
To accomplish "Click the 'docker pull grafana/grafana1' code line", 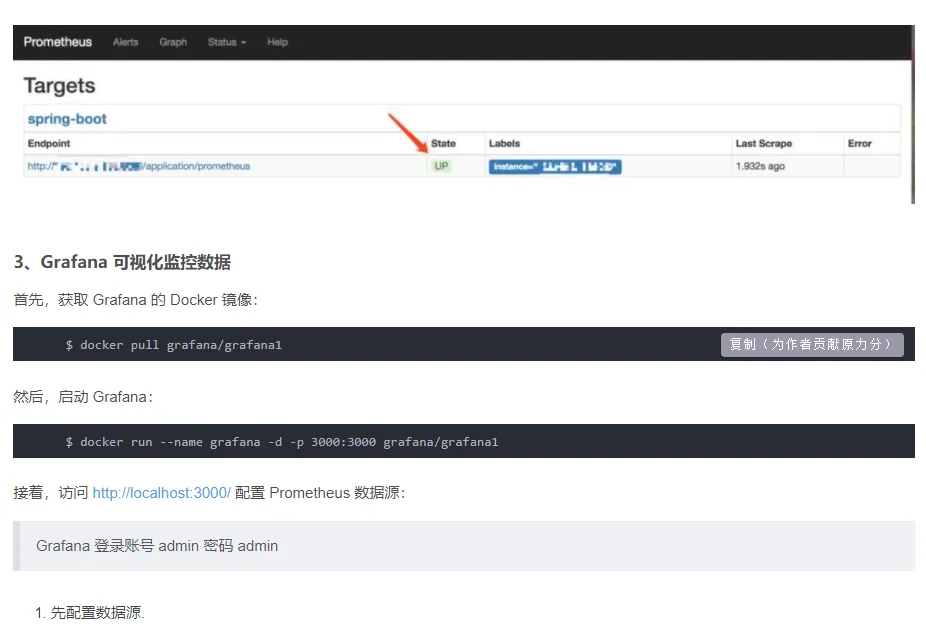I will (174, 345).
